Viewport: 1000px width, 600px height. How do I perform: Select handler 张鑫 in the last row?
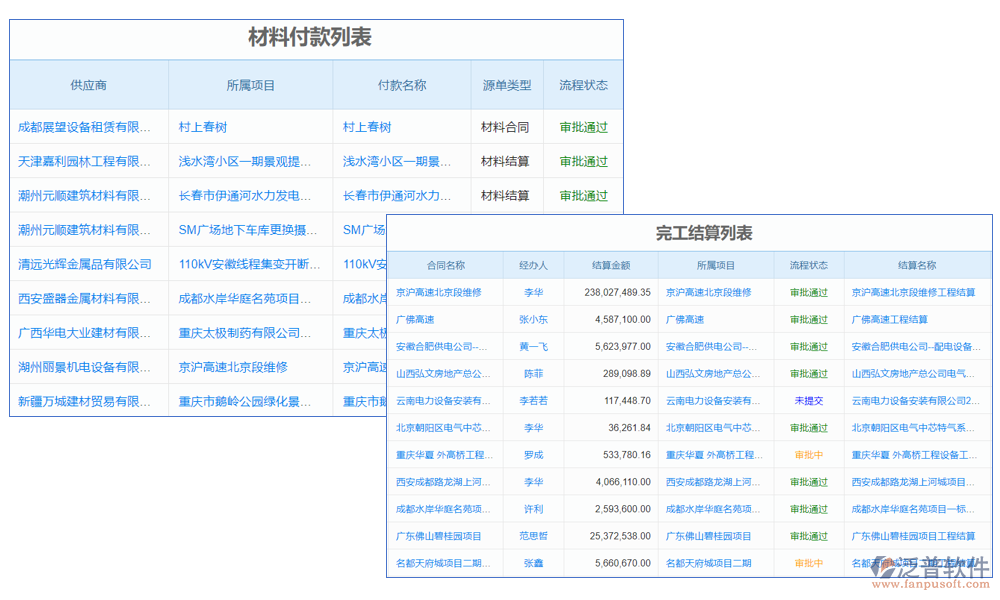(x=530, y=562)
